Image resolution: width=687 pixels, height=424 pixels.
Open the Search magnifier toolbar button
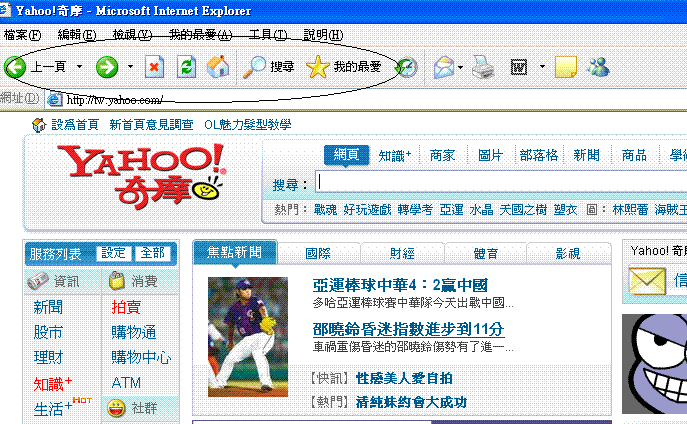click(x=257, y=67)
